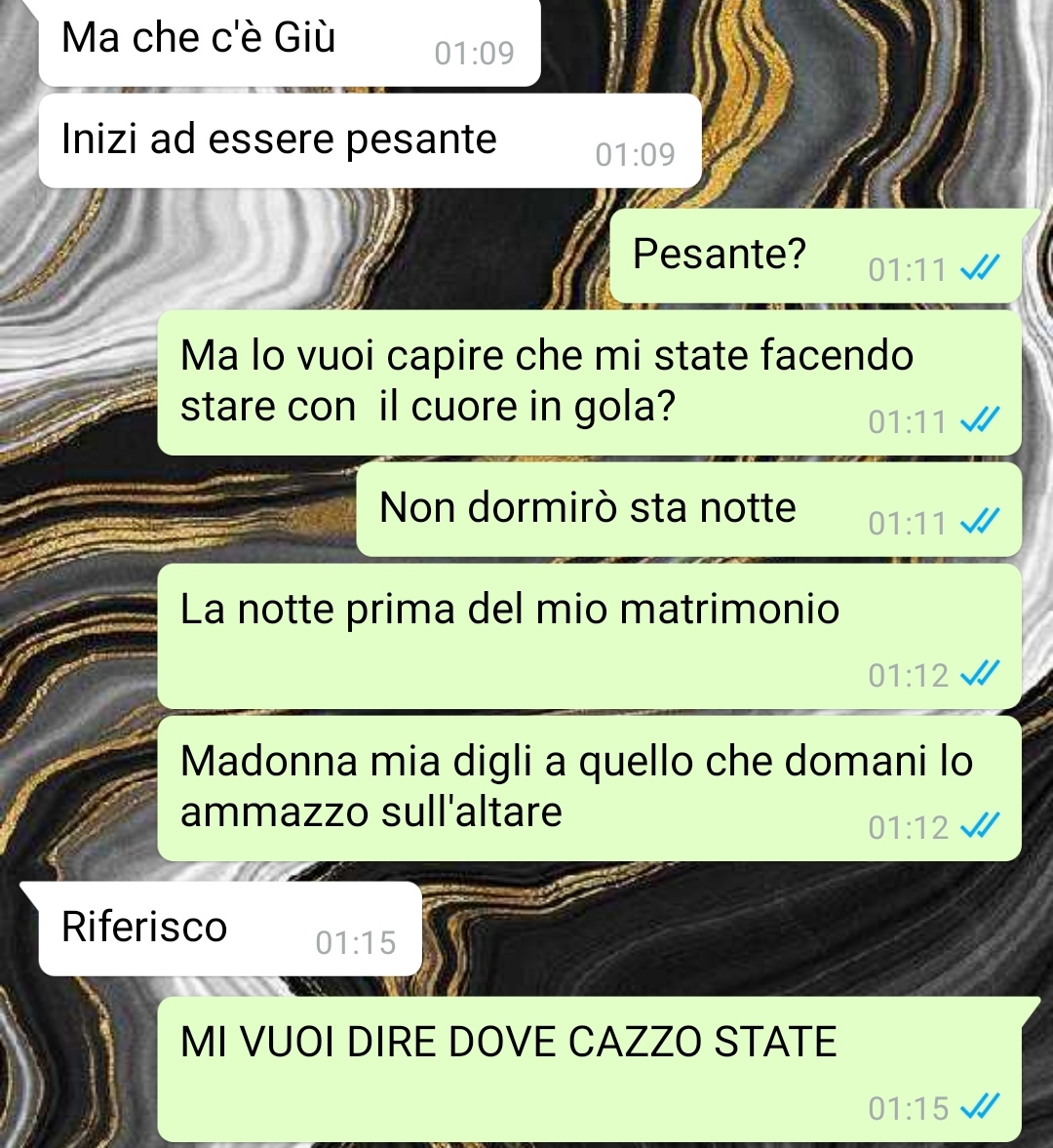This screenshot has width=1053, height=1148.
Task: Select the 'Madonna mia digli a quello' message
Action: point(590,788)
